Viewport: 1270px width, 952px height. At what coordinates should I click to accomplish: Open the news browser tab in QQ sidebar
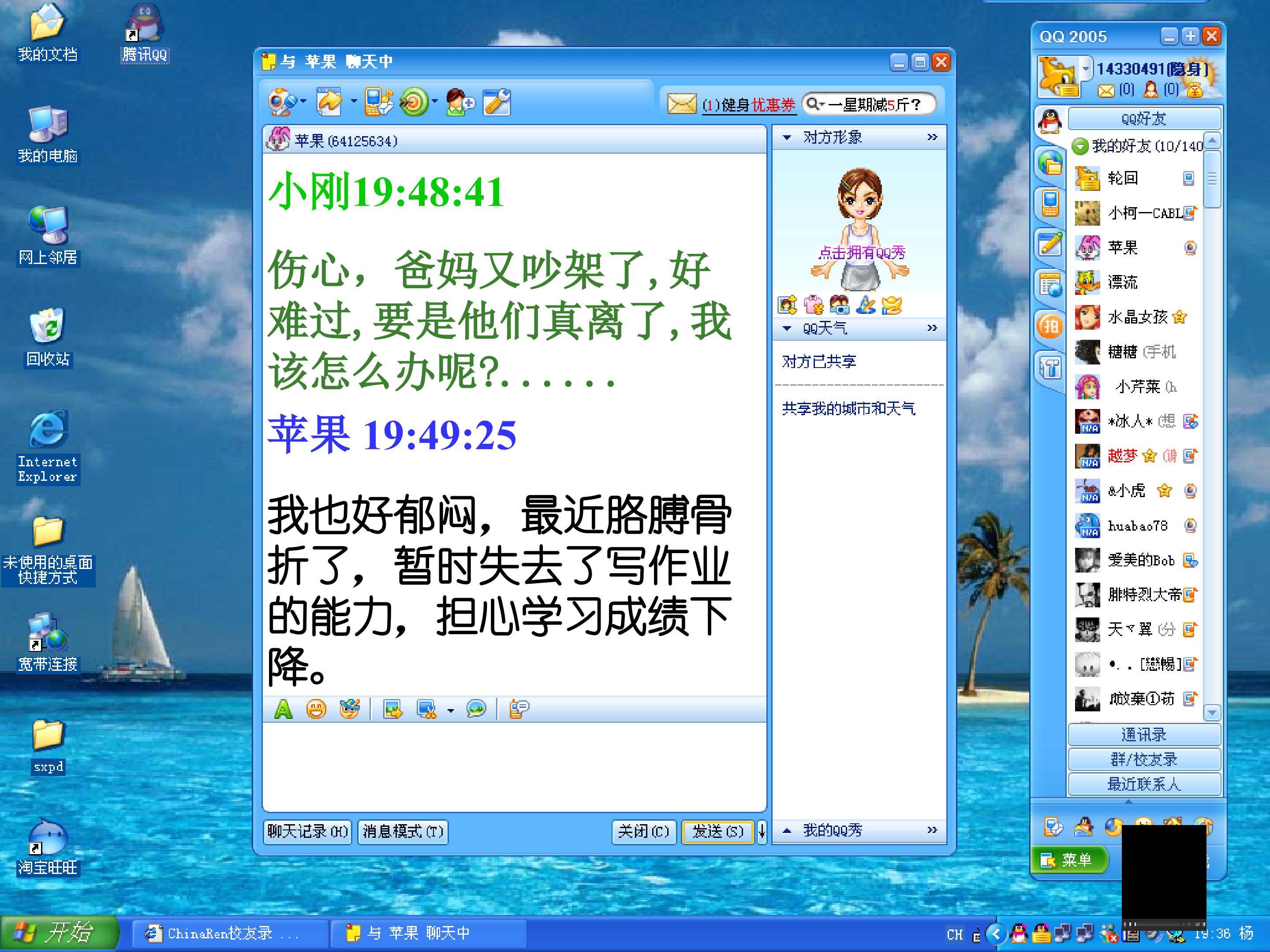click(x=1050, y=285)
